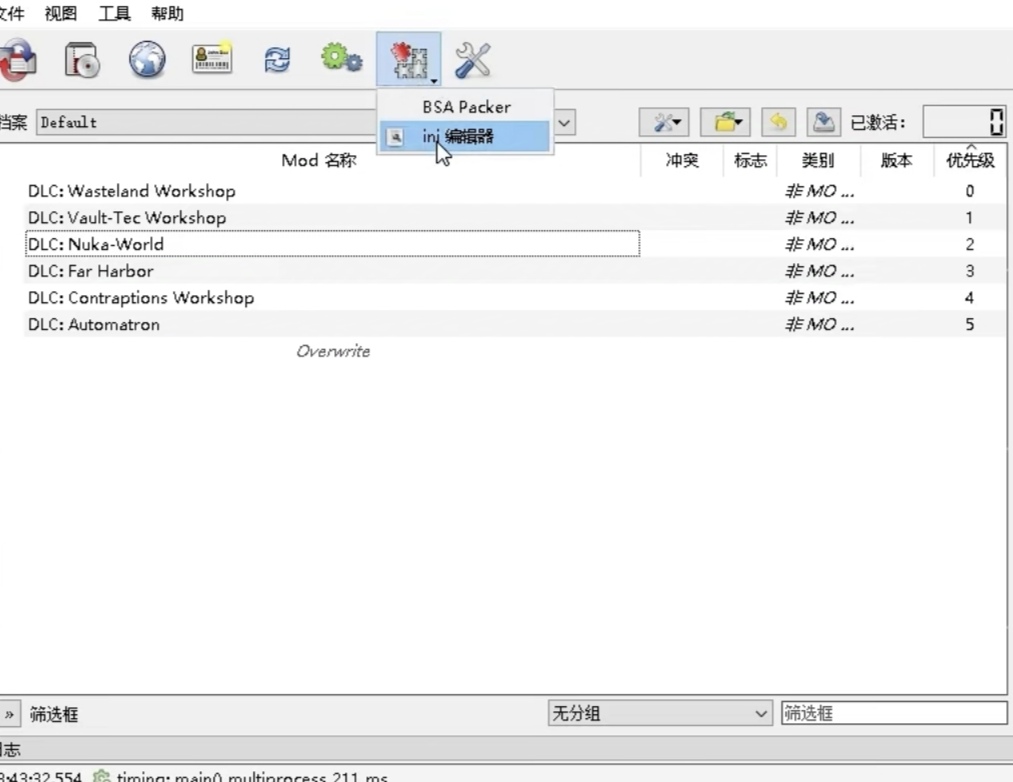
Task: Open the profiles ID card icon
Action: [x=212, y=59]
